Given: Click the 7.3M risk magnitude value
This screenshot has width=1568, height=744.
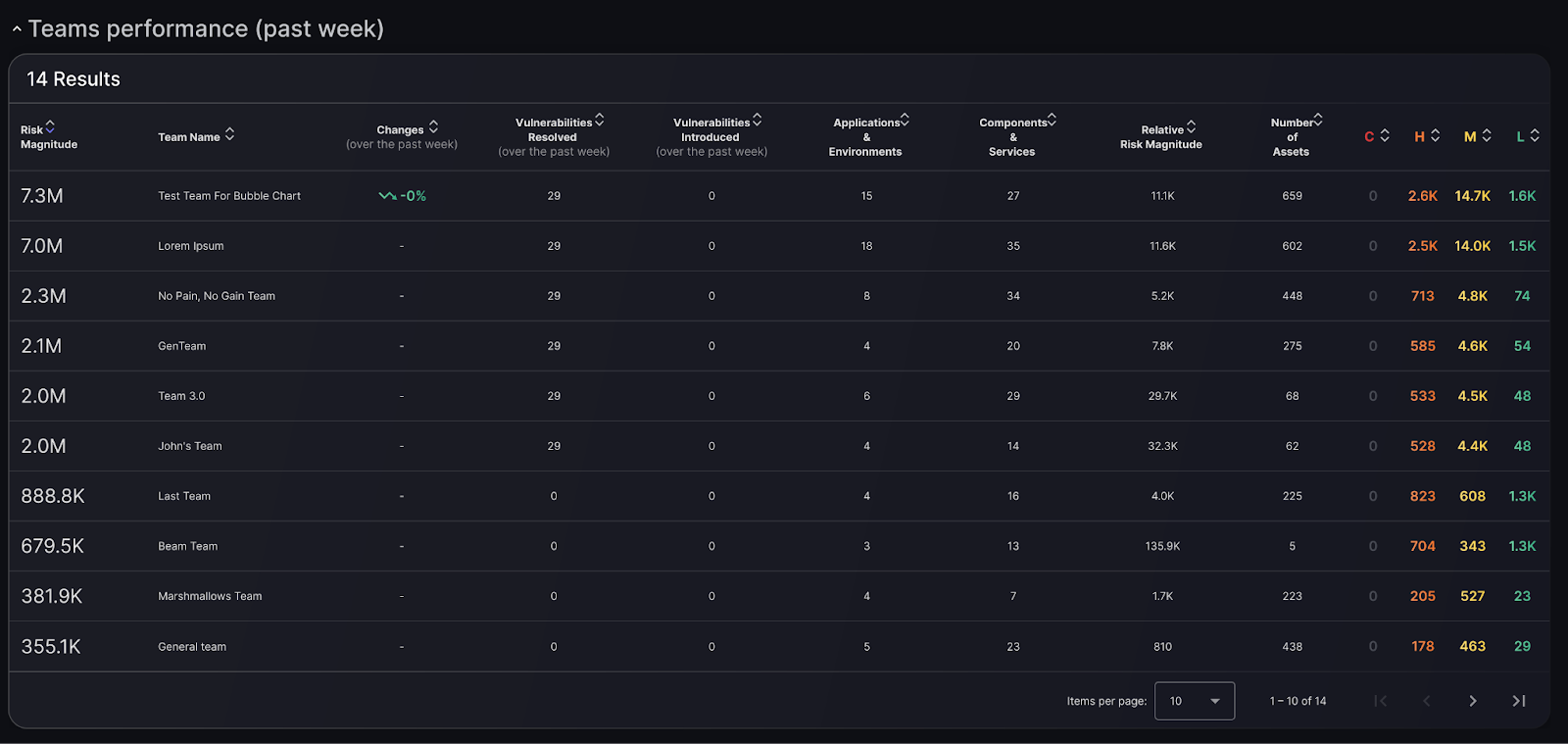Looking at the screenshot, I should point(42,196).
